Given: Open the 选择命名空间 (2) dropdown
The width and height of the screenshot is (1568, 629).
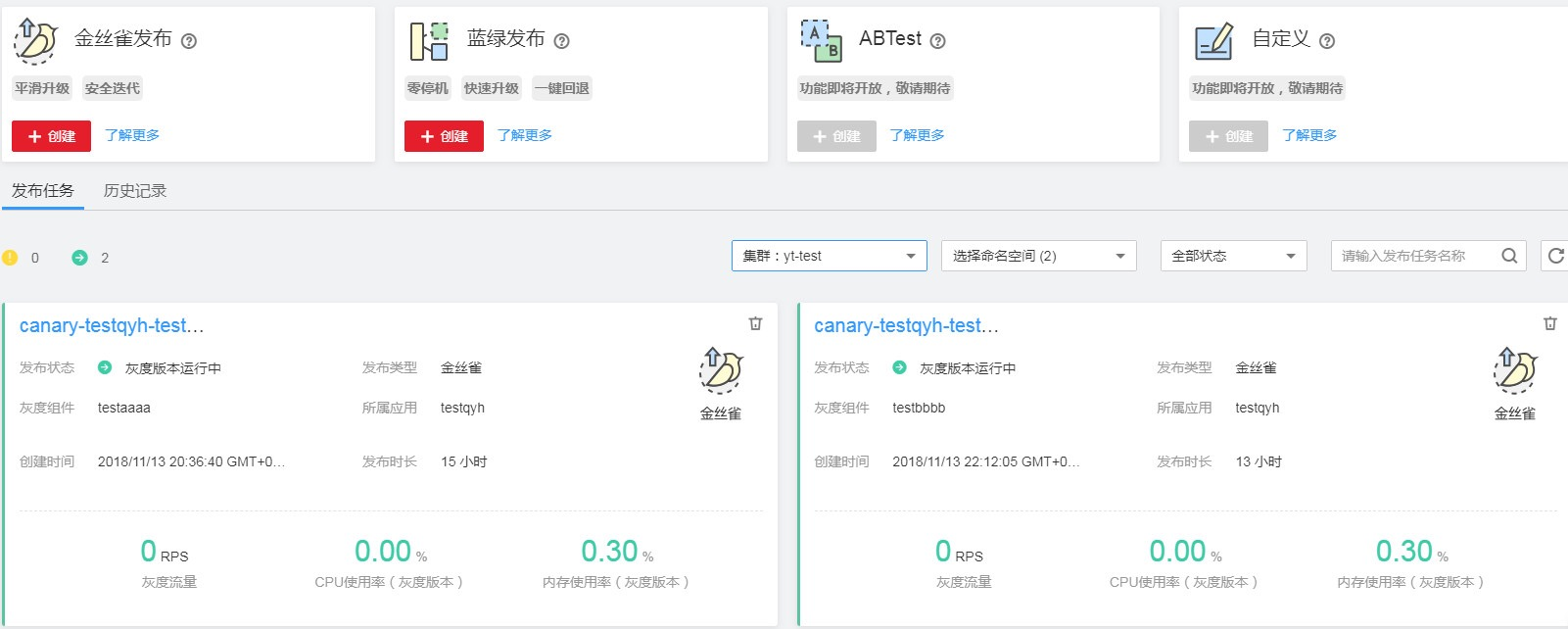Looking at the screenshot, I should tap(1038, 256).
